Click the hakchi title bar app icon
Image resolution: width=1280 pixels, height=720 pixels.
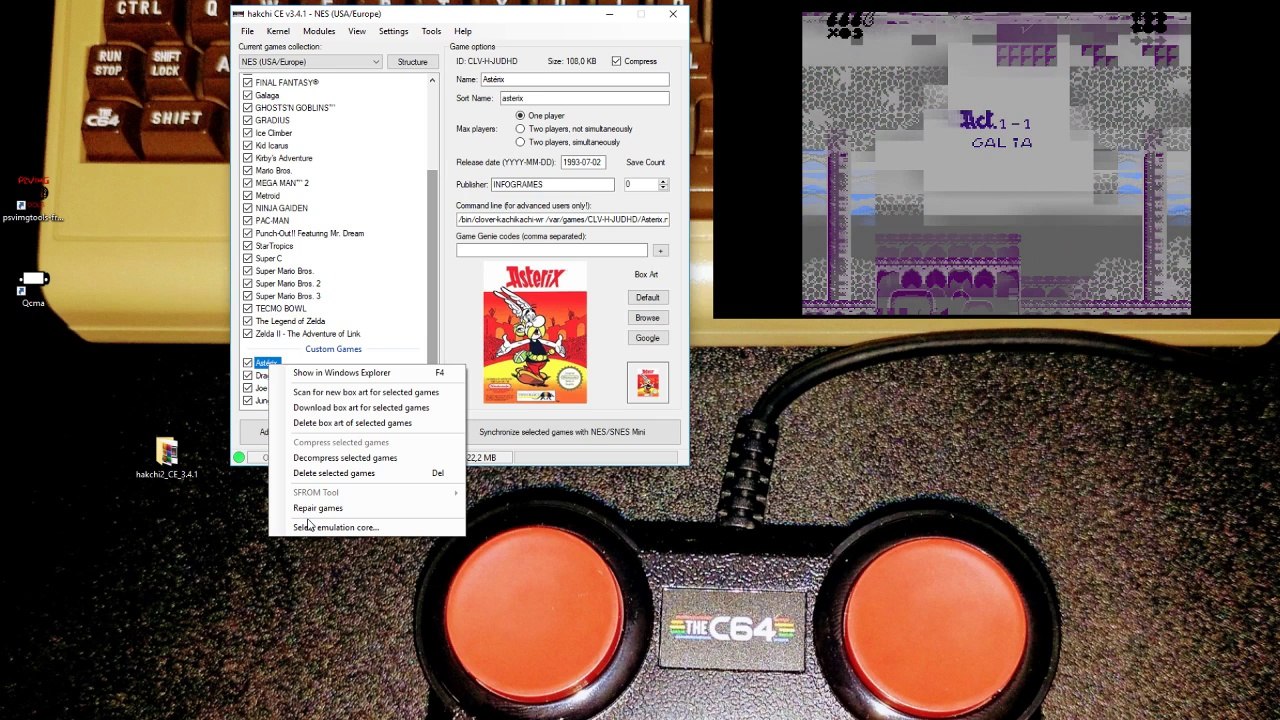(238, 14)
